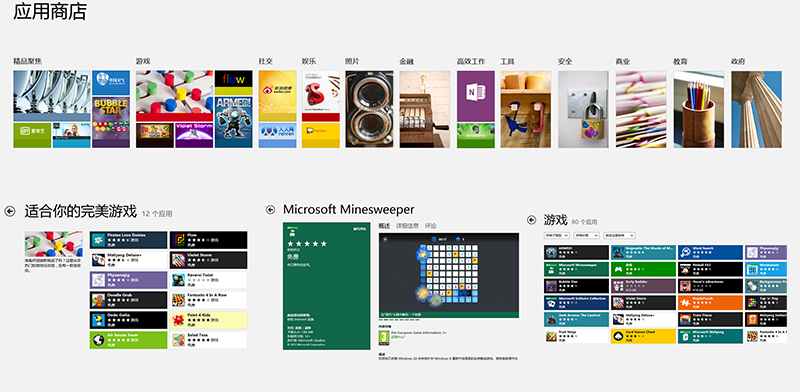Screen dimensions: 800x392
Task: Select Mahjong Deluxe+ in perfect games list
Action: pos(128,260)
